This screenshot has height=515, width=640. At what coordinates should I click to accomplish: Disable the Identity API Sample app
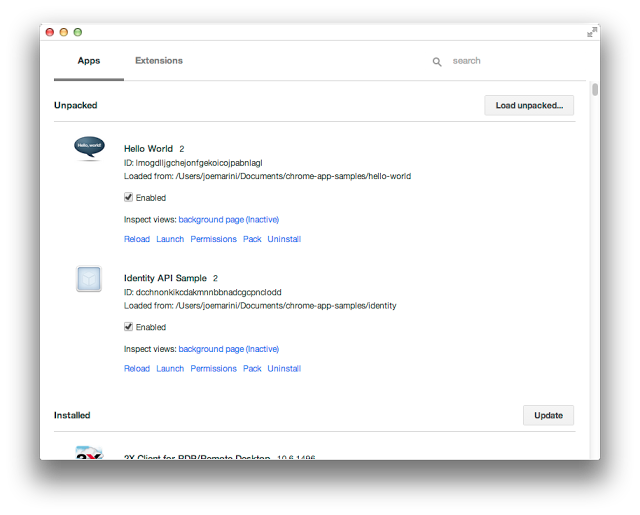128,327
